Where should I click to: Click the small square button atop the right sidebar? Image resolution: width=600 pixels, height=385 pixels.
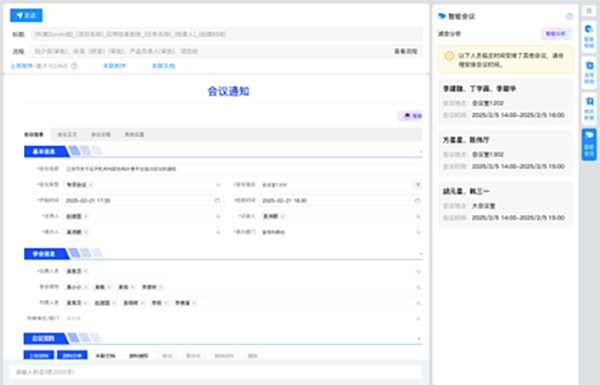589,11
